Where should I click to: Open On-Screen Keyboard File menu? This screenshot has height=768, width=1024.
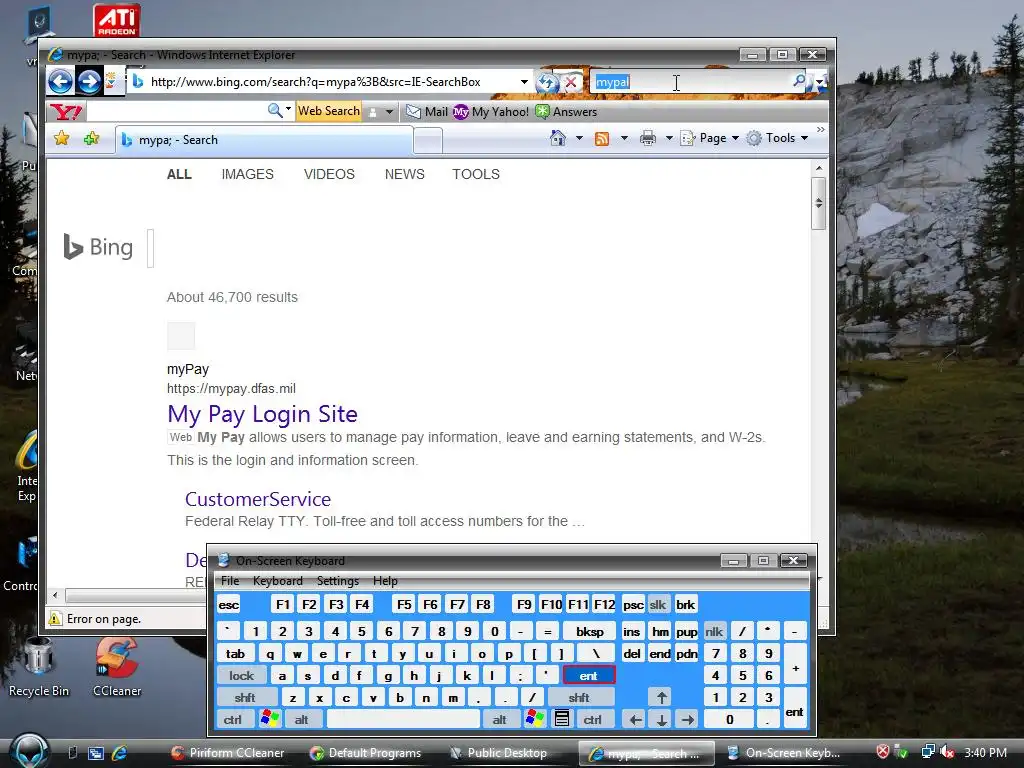pos(230,581)
